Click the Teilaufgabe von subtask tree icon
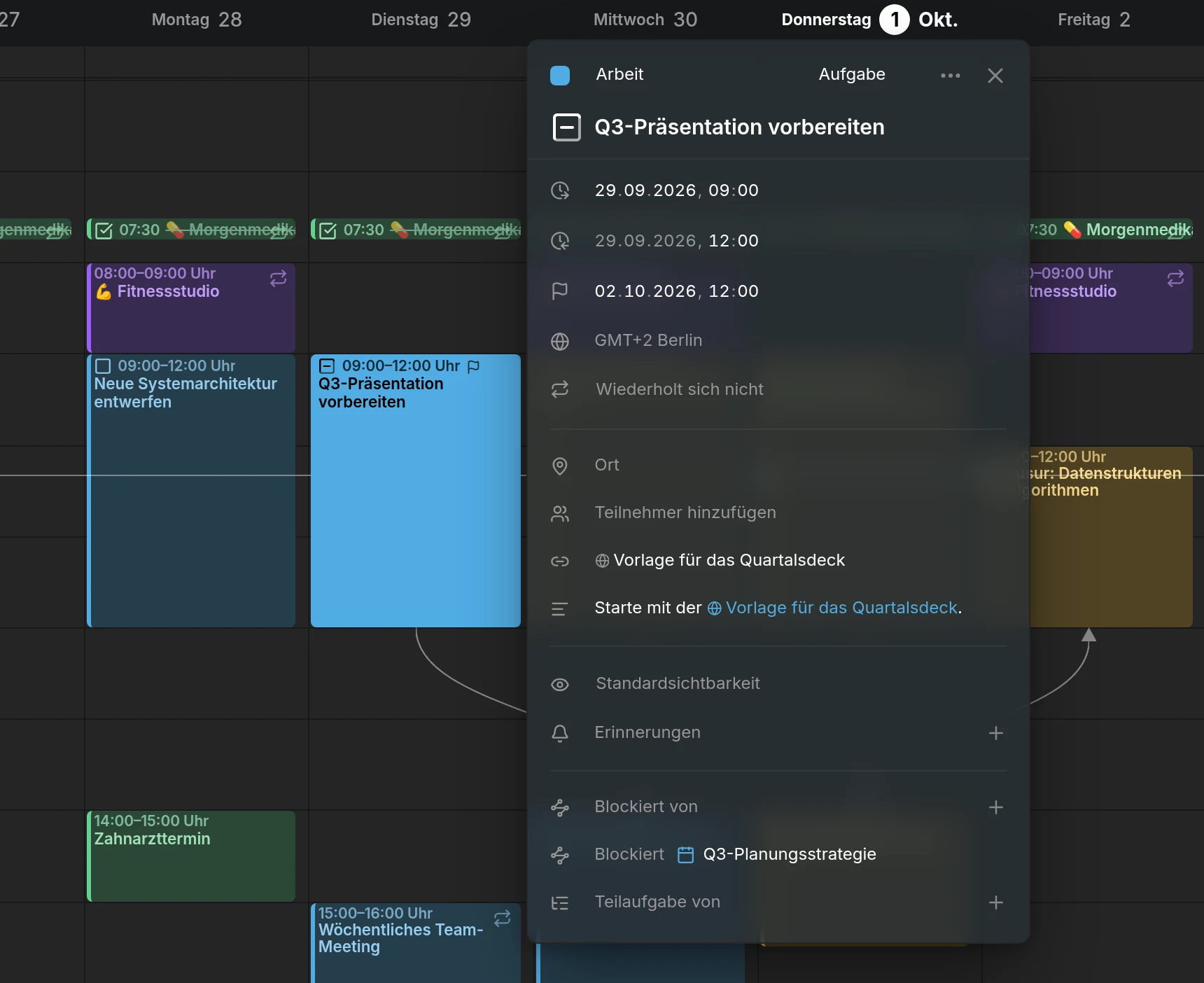 pyautogui.click(x=560, y=903)
